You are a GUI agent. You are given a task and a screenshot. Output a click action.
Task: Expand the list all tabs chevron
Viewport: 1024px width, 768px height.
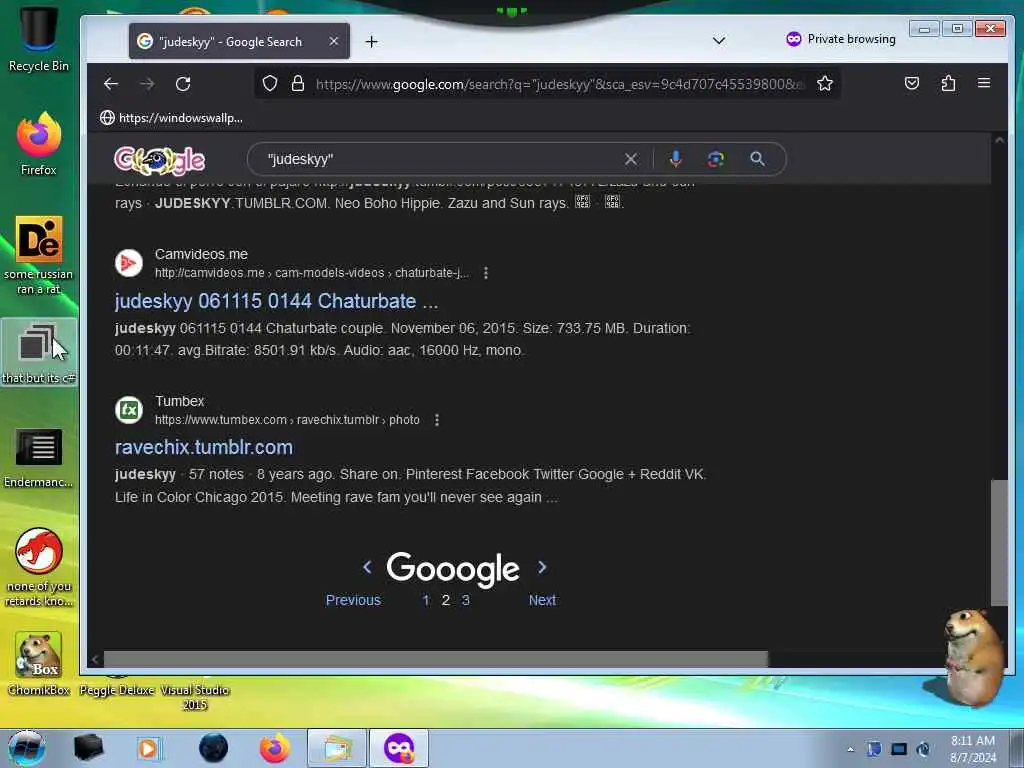tap(719, 40)
